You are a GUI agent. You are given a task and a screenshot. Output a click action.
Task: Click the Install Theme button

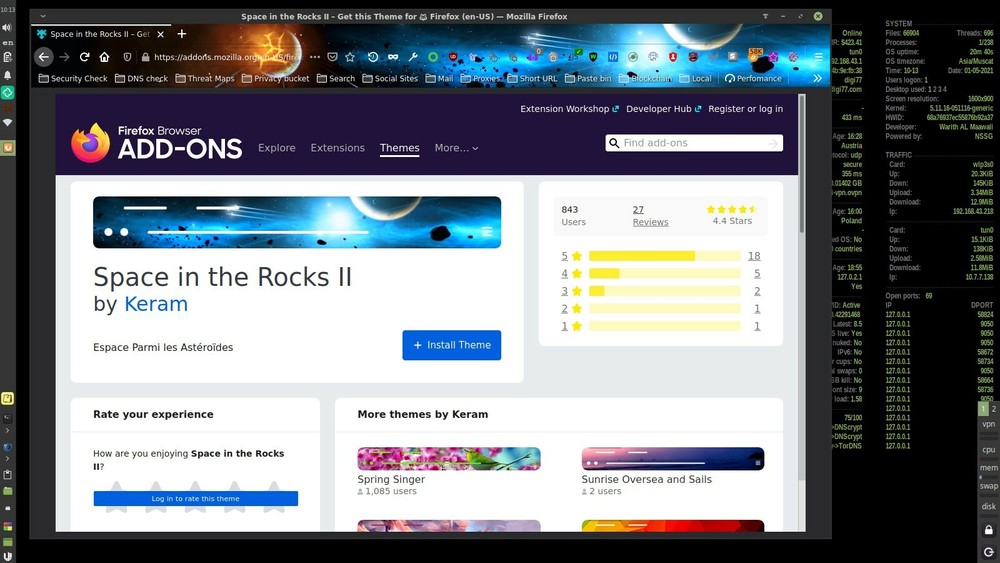tap(451, 345)
